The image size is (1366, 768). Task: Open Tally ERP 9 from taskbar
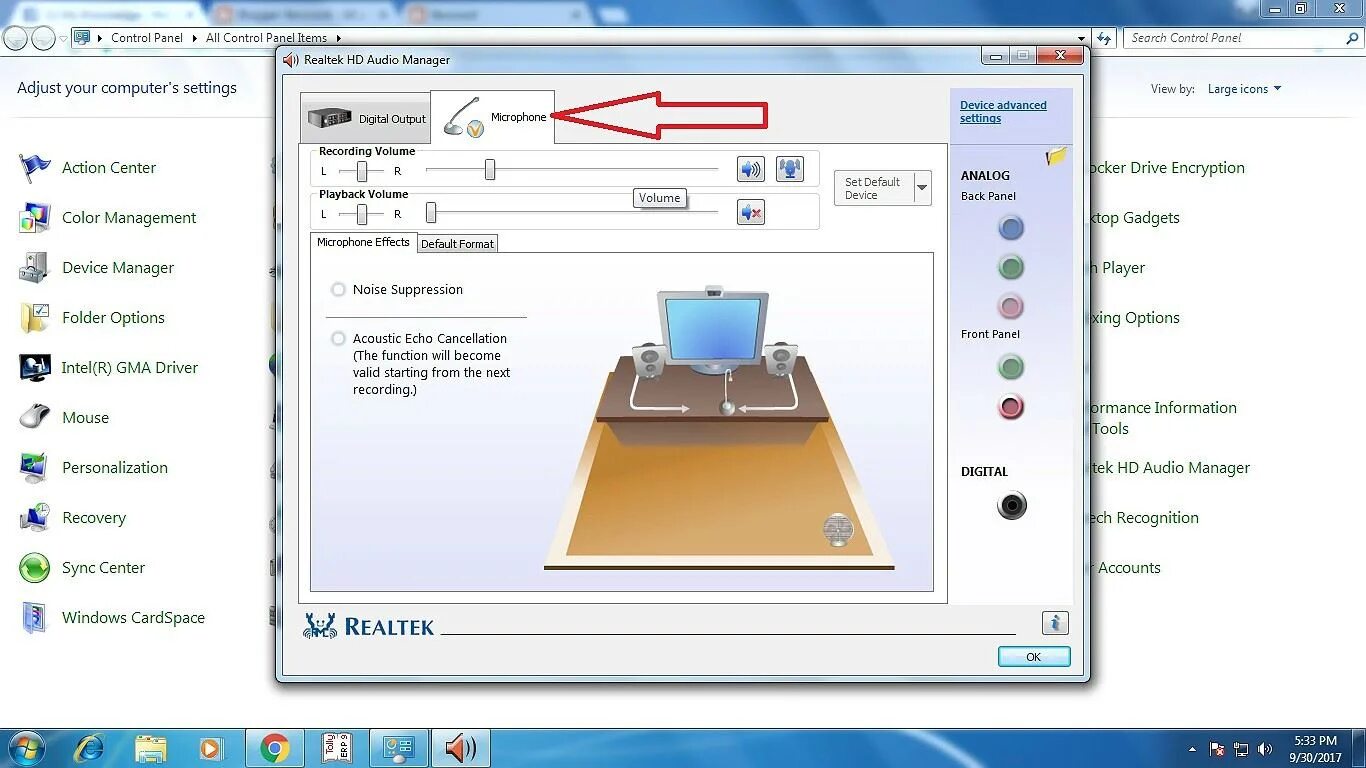(x=337, y=748)
